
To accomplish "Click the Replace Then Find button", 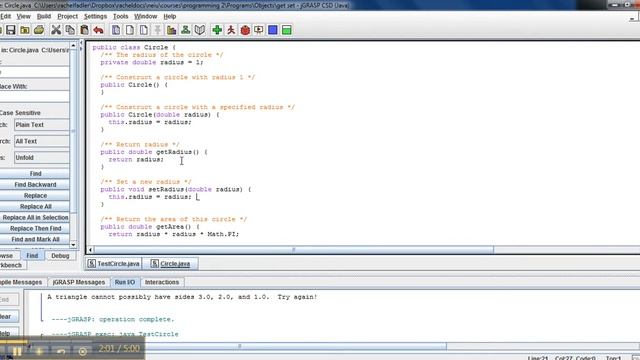I will [x=35, y=229].
